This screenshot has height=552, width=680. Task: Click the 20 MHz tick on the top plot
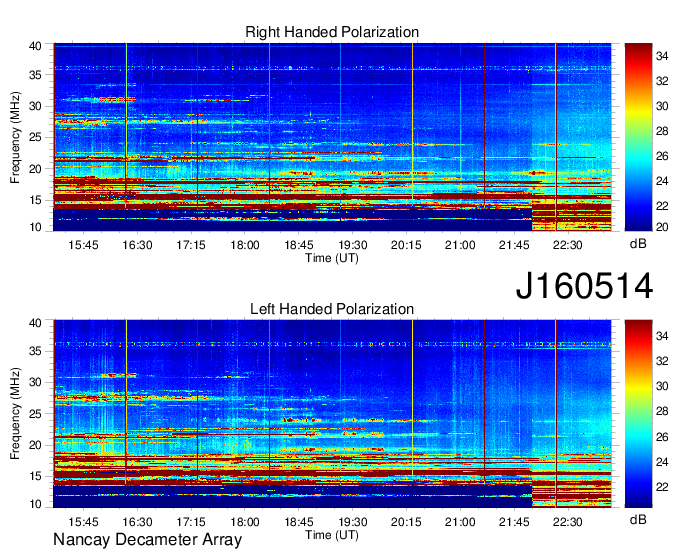pyautogui.click(x=35, y=169)
